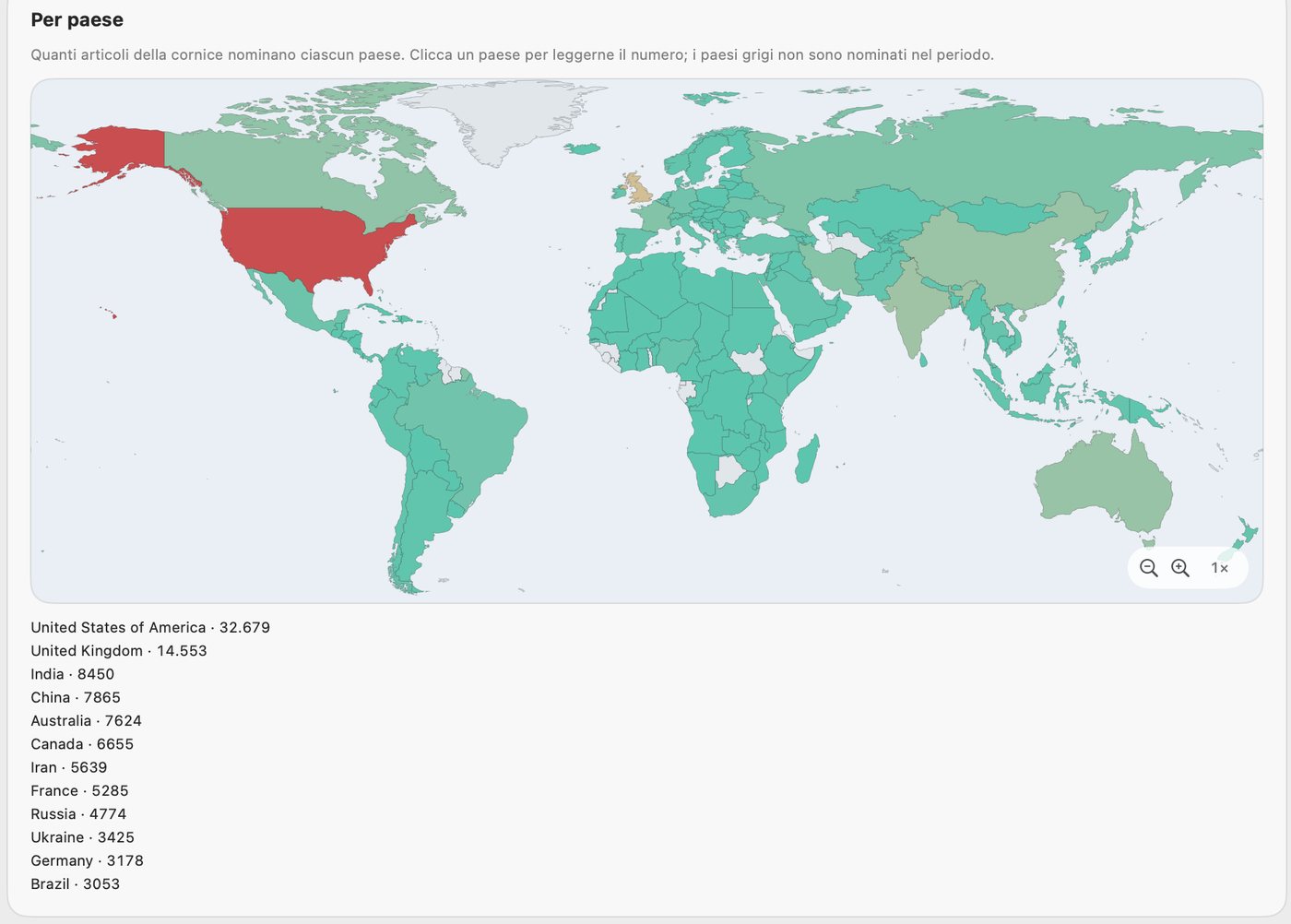Select Australia on the map
Viewport: 1291px width, 924px height.
pos(1102,484)
